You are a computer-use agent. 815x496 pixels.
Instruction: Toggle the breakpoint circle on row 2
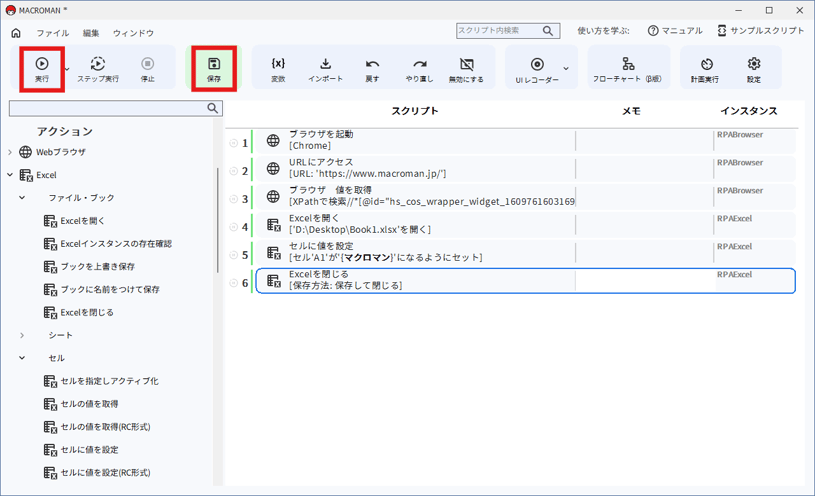[233, 171]
